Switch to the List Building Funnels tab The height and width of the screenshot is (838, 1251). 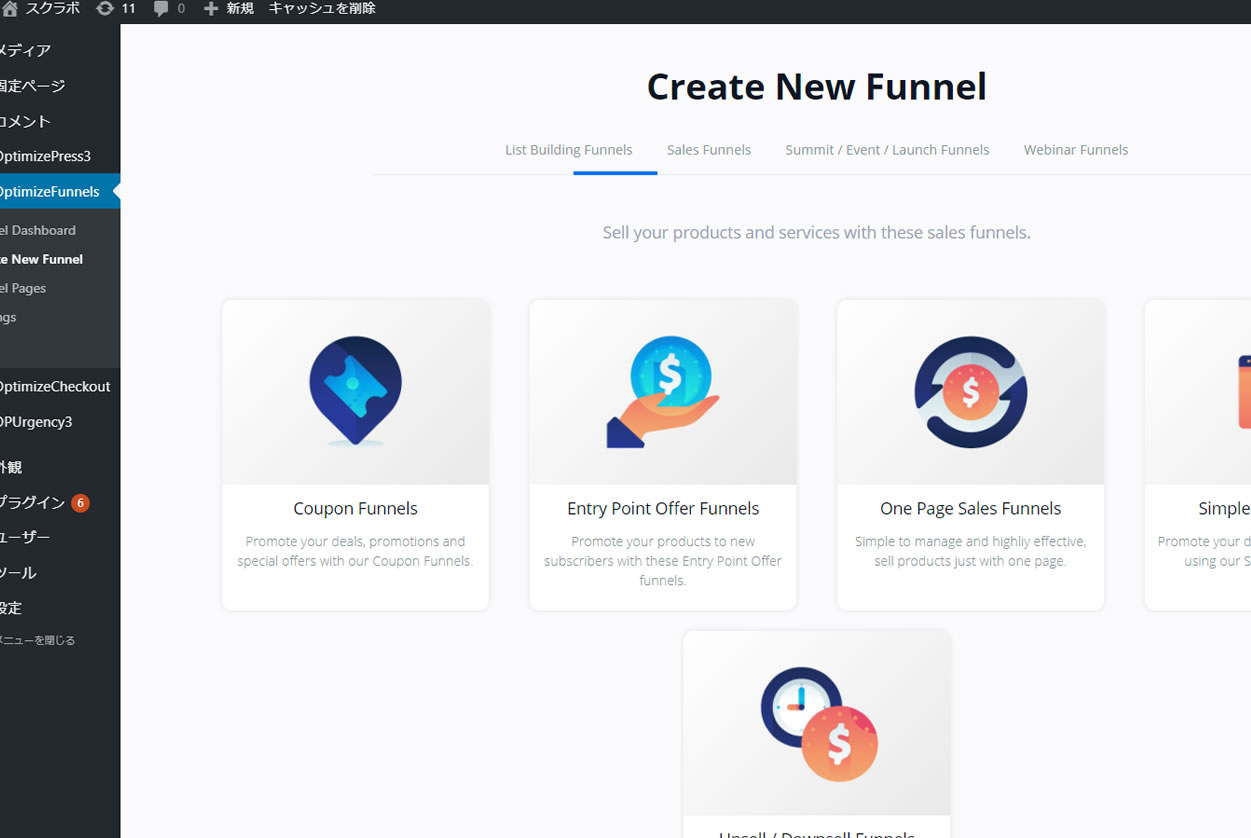coord(568,150)
